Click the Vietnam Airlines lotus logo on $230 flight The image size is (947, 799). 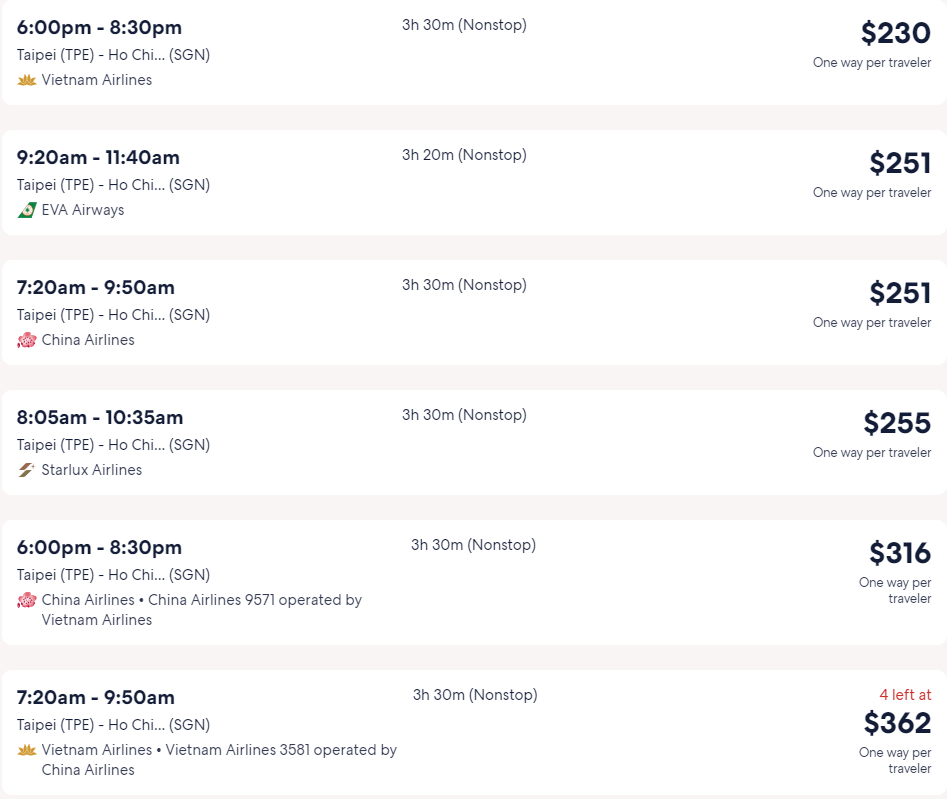(27, 80)
